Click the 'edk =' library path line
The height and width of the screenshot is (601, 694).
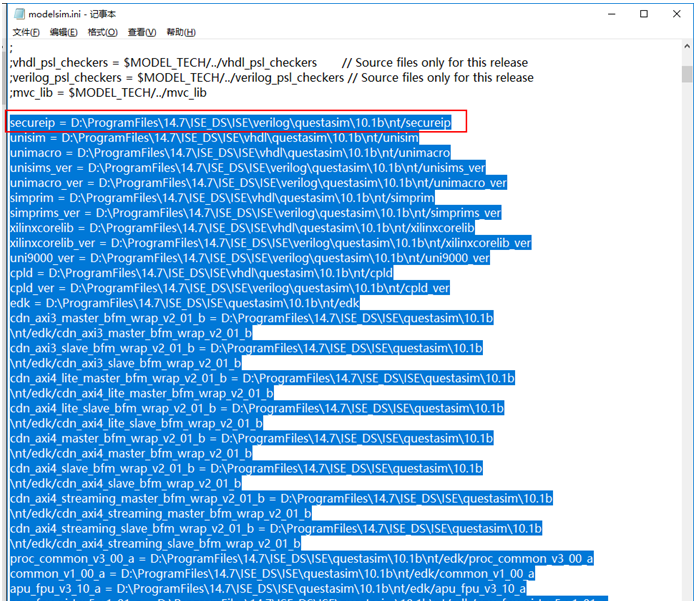(x=185, y=303)
